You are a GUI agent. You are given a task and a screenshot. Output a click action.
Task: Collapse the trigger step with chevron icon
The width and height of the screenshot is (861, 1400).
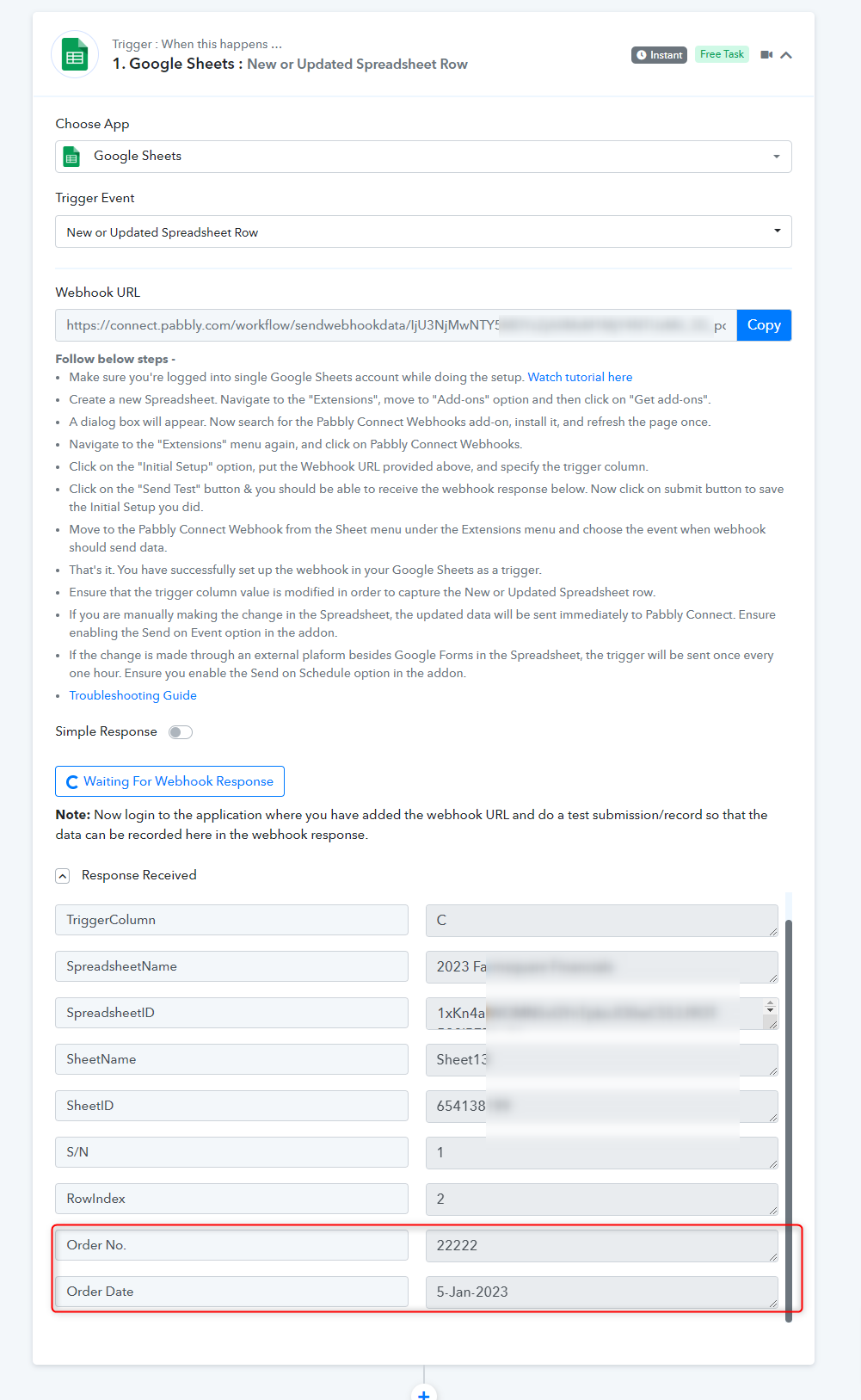(786, 55)
